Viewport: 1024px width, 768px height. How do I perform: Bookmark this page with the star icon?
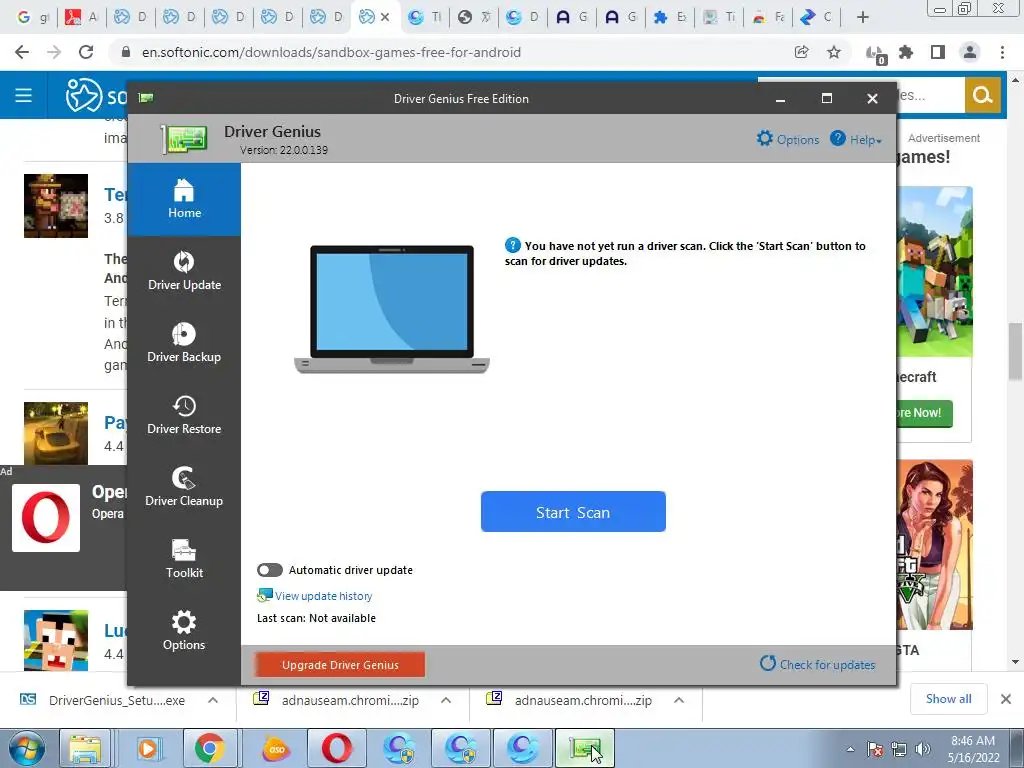[x=834, y=52]
